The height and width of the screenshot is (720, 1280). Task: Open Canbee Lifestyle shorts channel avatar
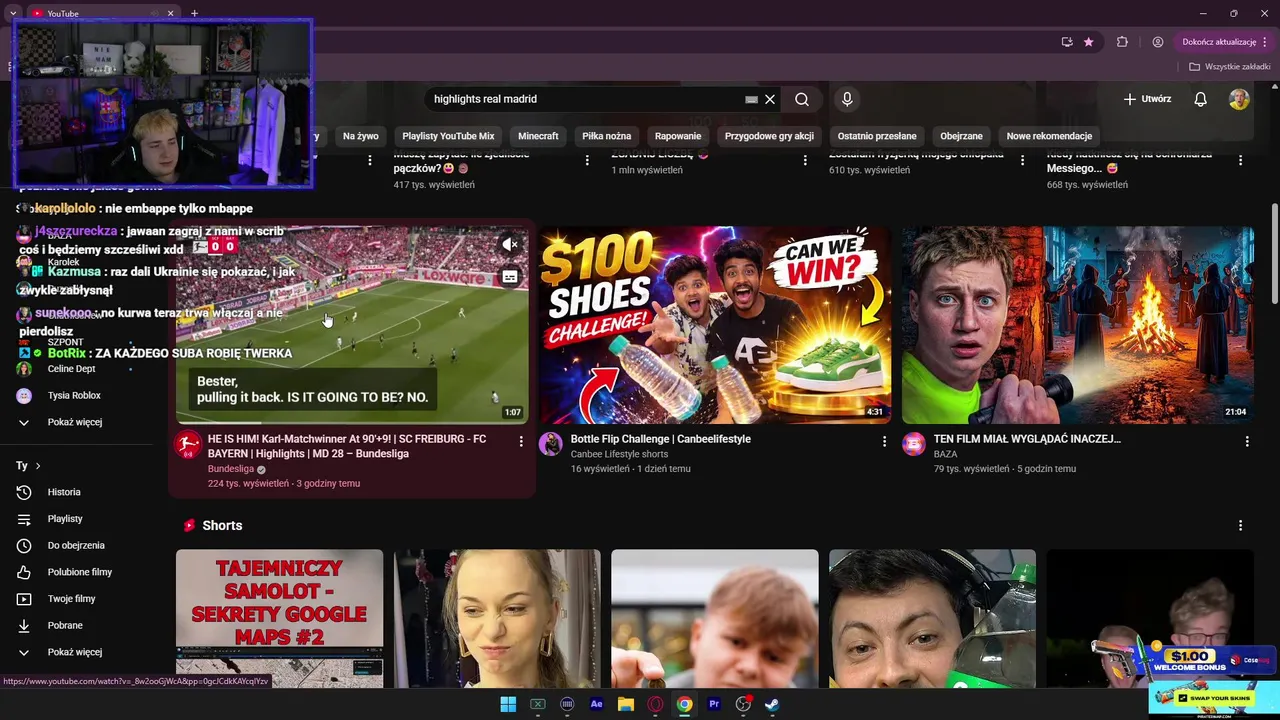551,445
